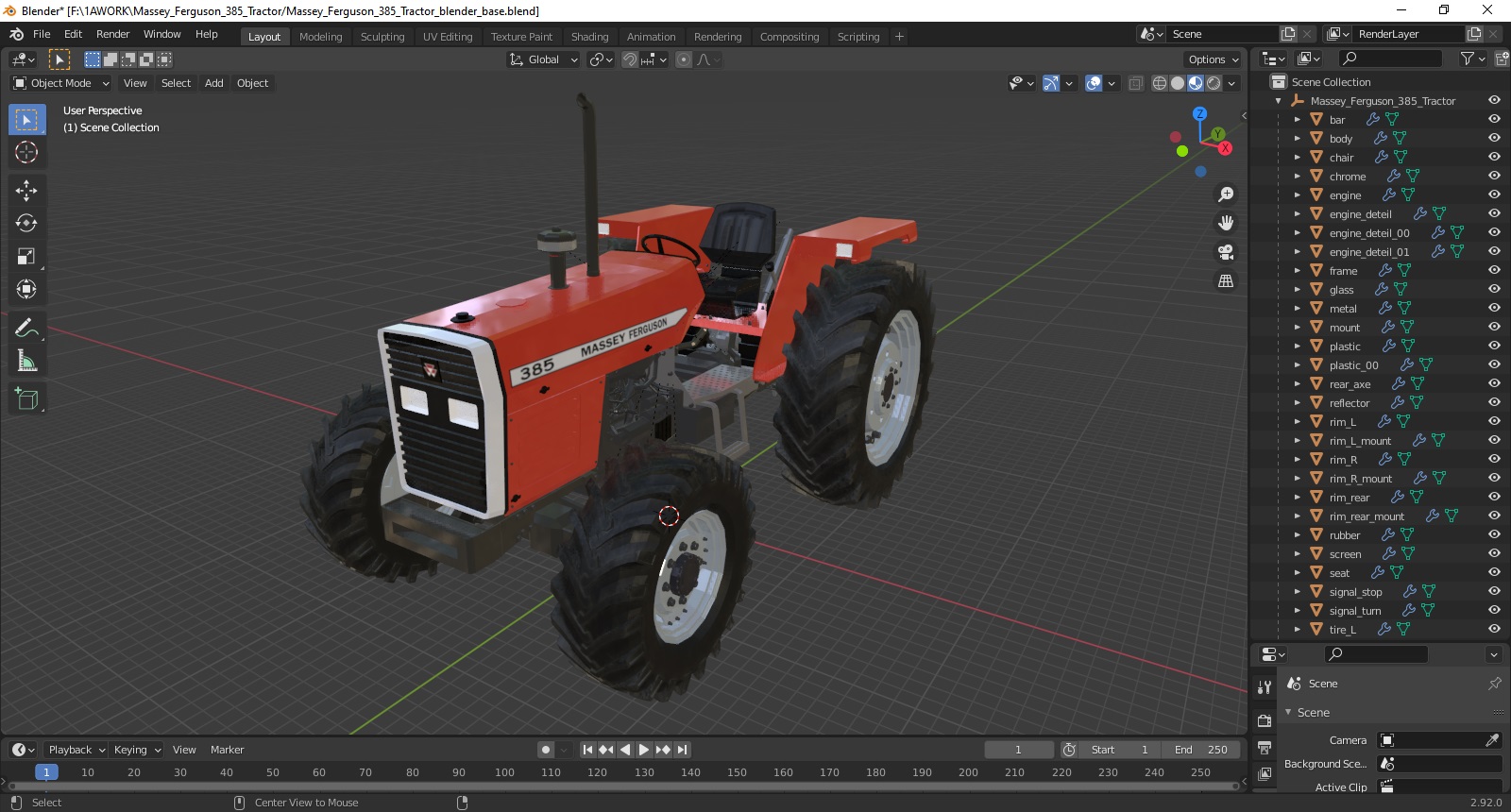Switch to solid viewport shading

(1178, 83)
